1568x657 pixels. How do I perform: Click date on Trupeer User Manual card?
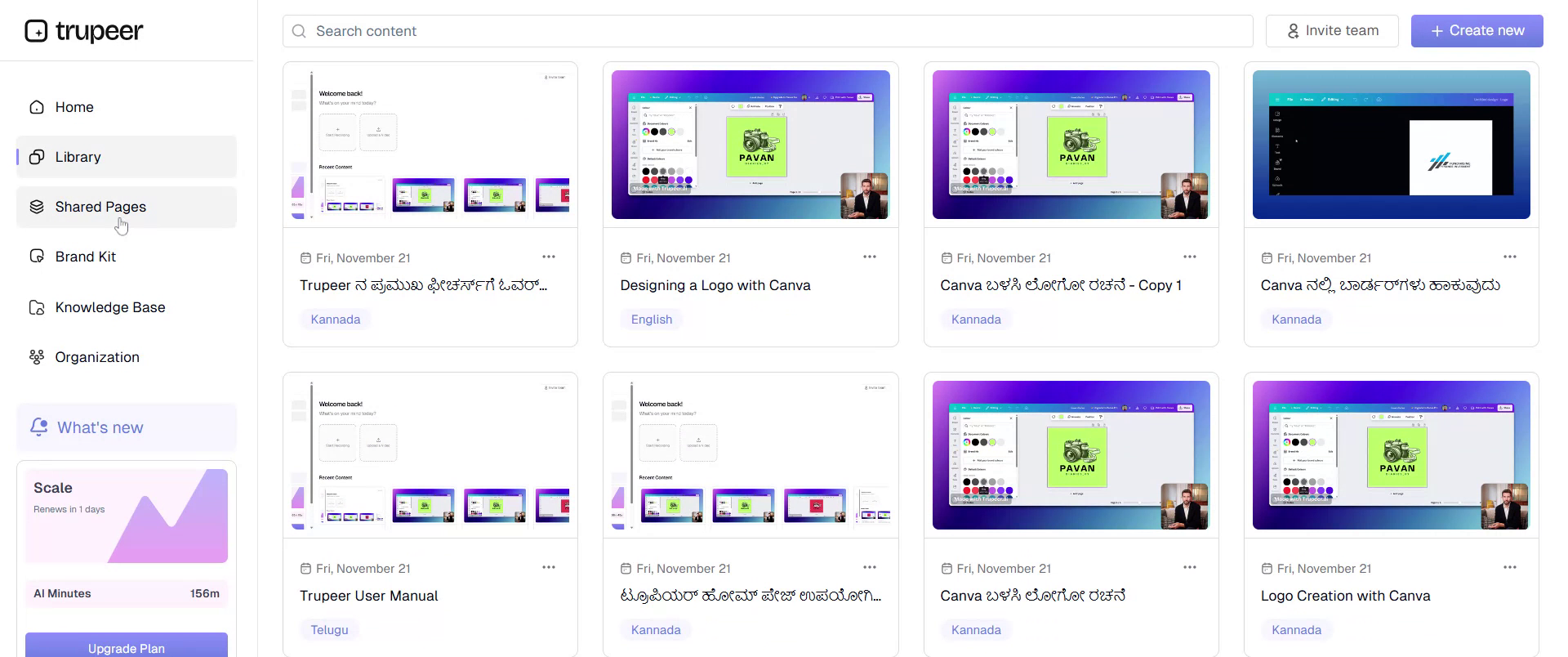pyautogui.click(x=363, y=569)
